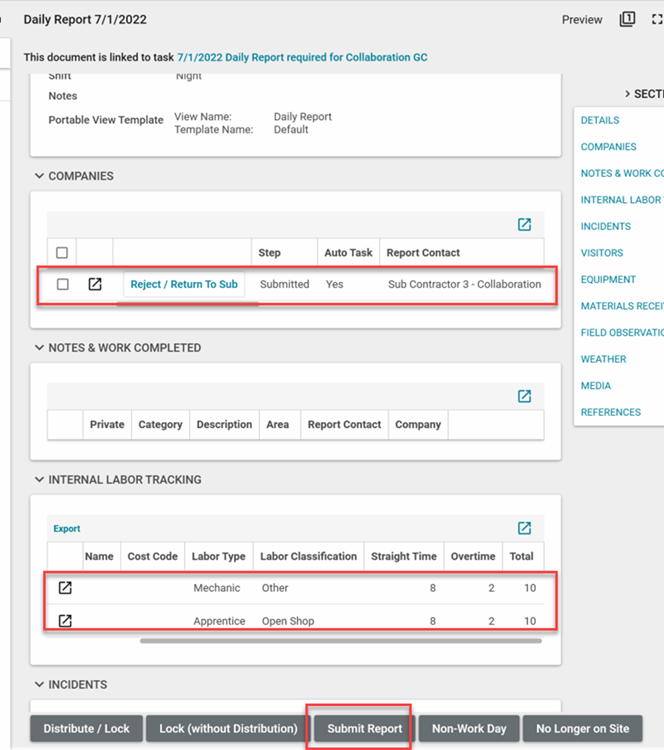Jump to Weather in sections list

[603, 359]
